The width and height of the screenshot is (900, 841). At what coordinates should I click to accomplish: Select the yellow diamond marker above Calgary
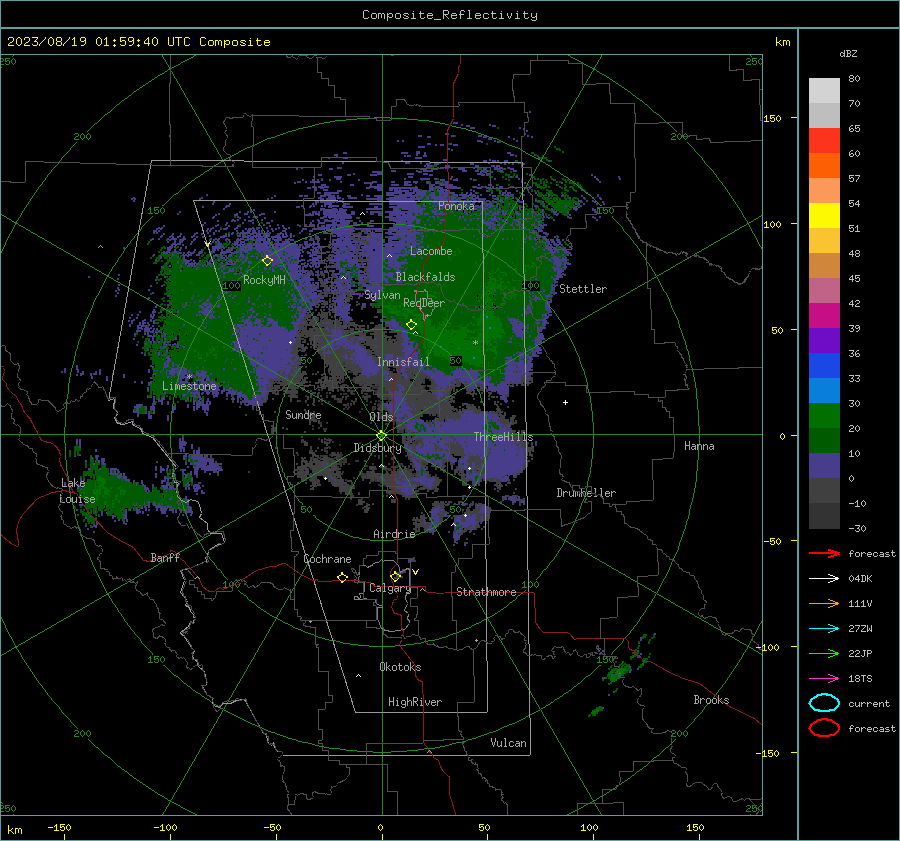pos(395,576)
